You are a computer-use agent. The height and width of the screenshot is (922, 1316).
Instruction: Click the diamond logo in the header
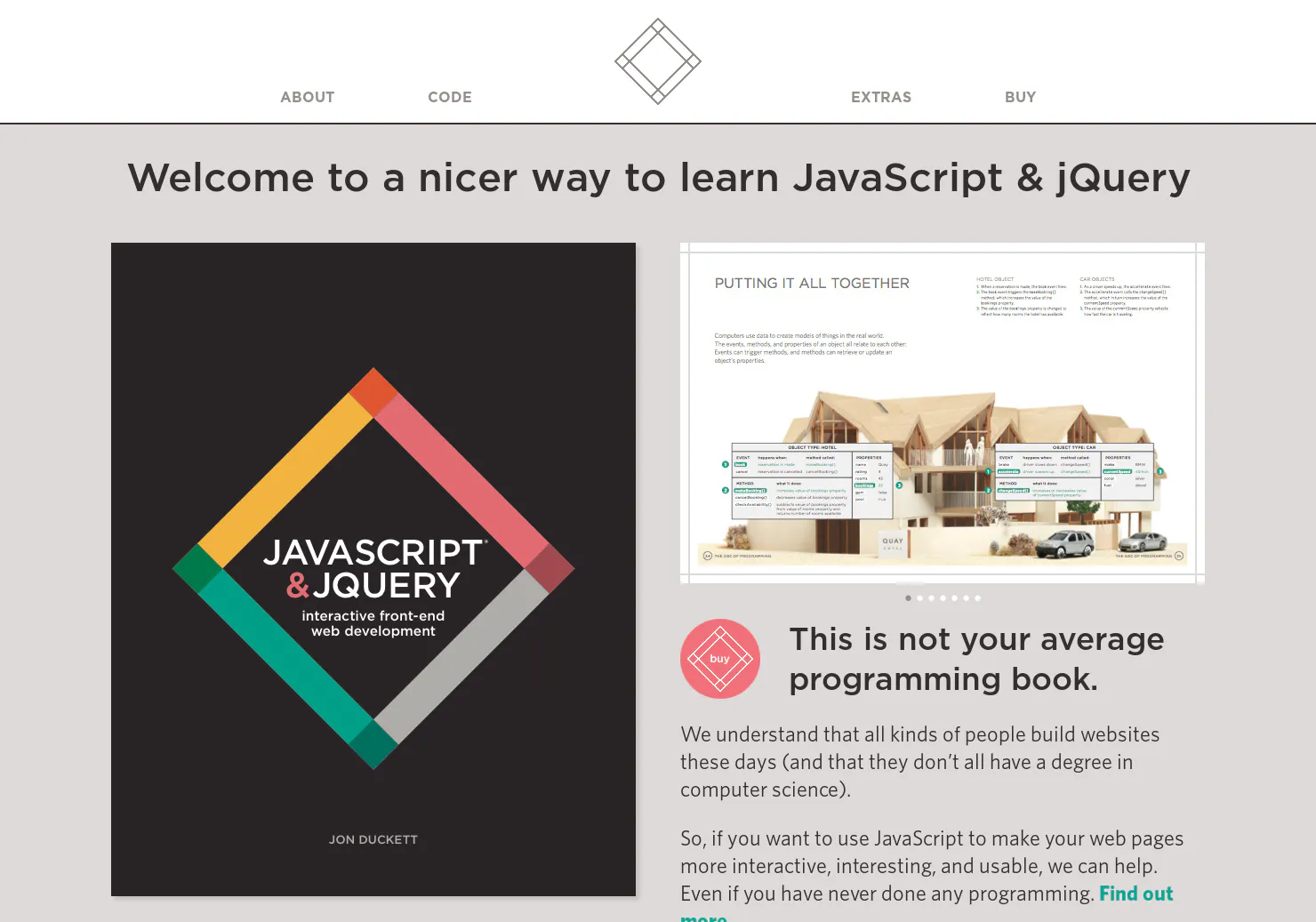pyautogui.click(x=658, y=61)
